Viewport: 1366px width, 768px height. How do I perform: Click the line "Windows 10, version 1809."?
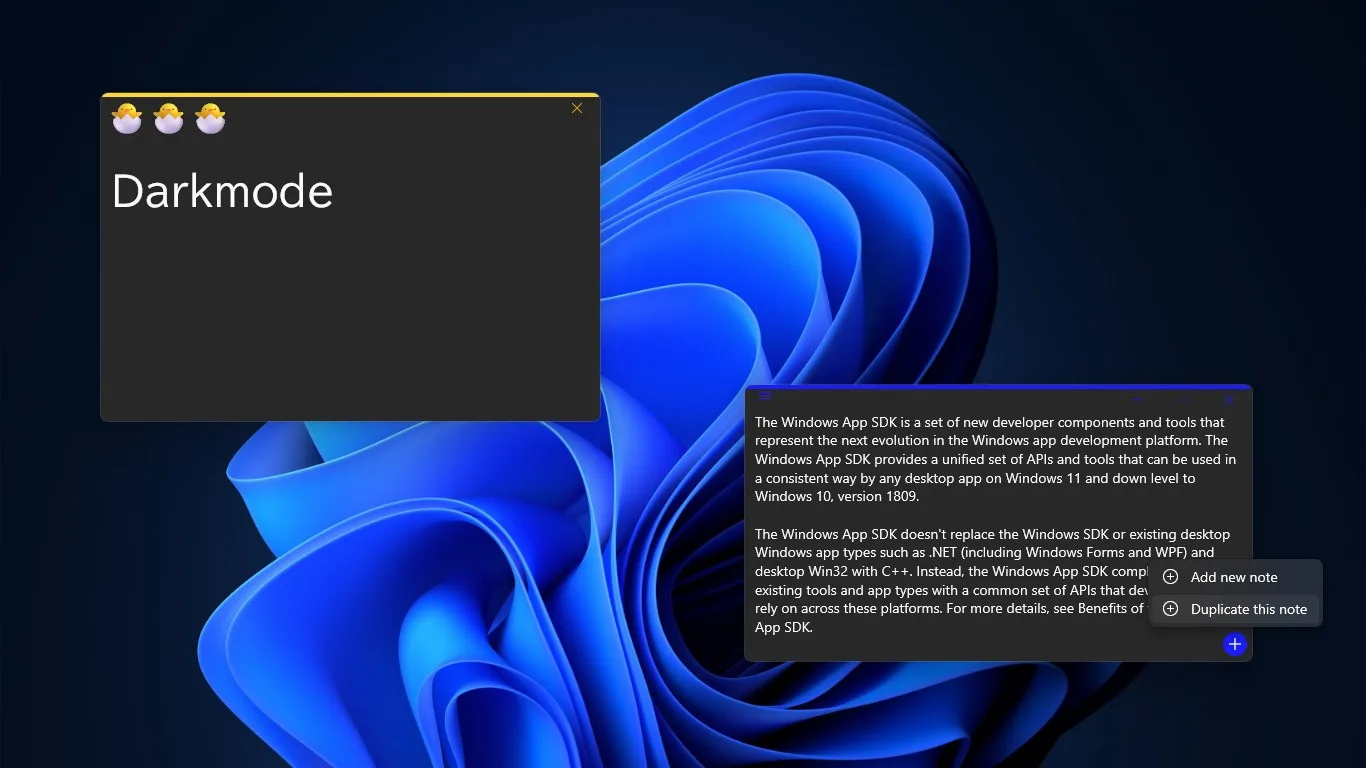(x=837, y=497)
